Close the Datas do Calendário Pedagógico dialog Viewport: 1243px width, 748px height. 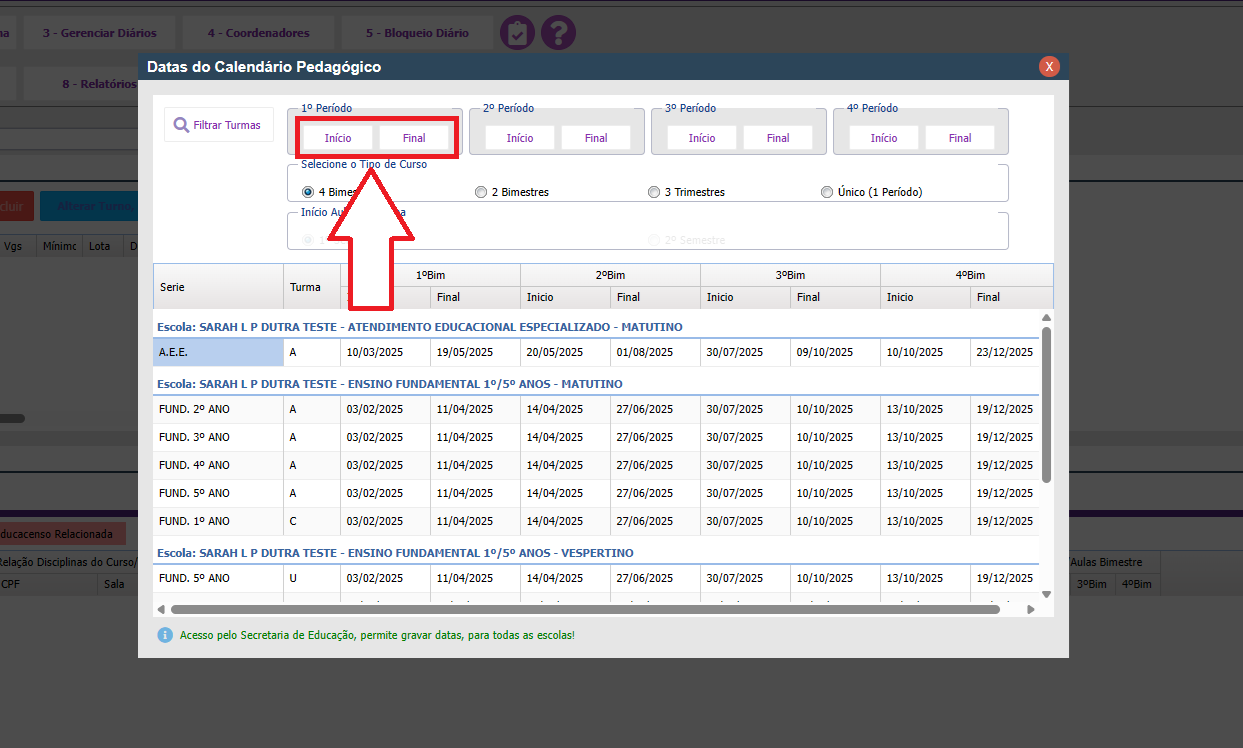tap(1049, 67)
